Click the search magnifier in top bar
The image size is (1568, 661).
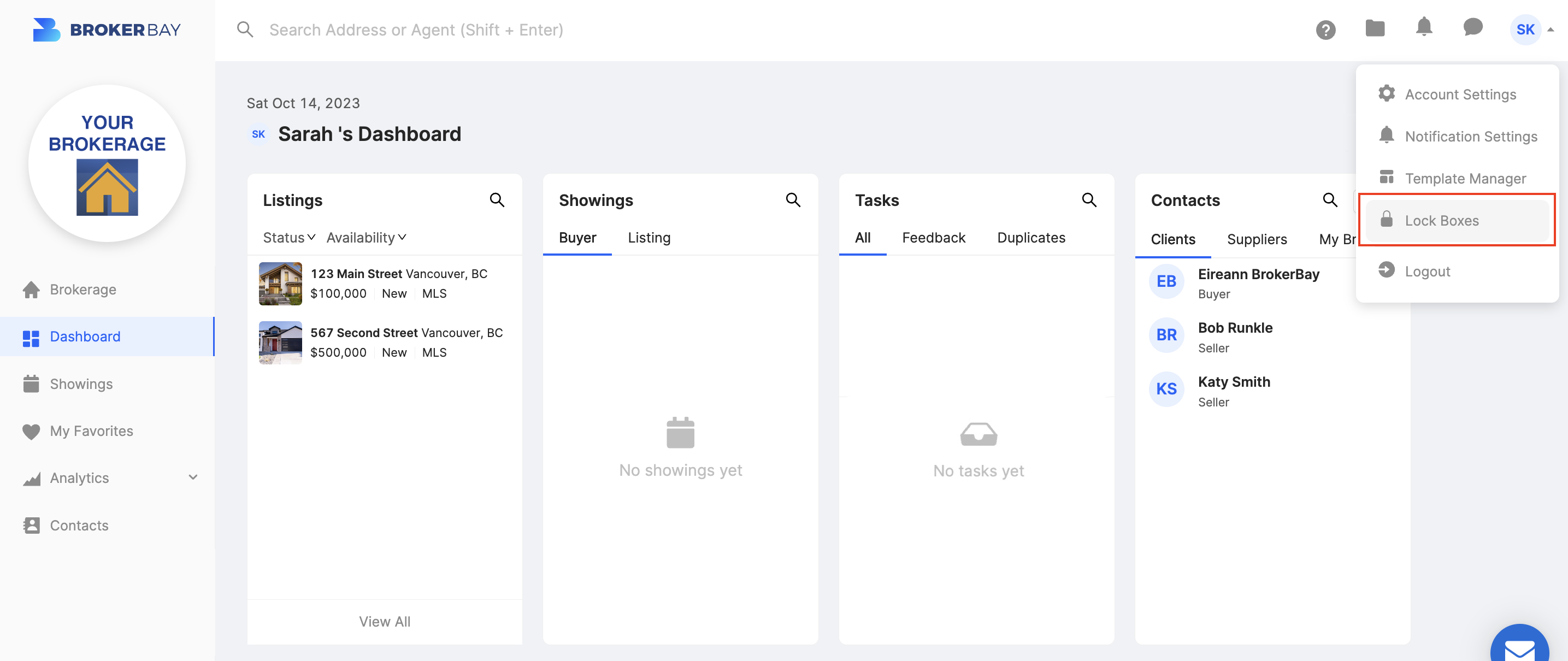click(x=245, y=30)
